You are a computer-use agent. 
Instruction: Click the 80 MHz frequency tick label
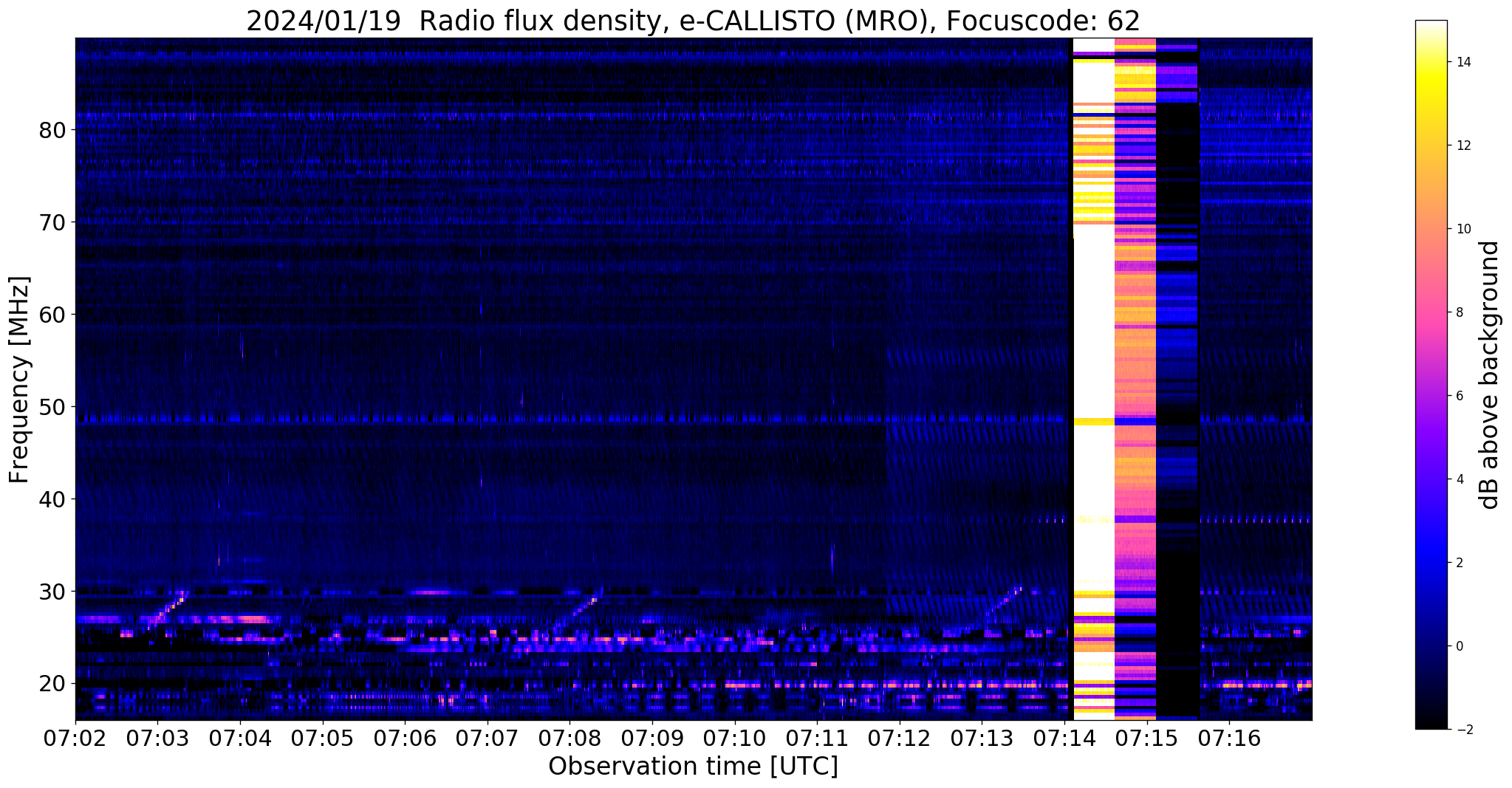(x=52, y=130)
